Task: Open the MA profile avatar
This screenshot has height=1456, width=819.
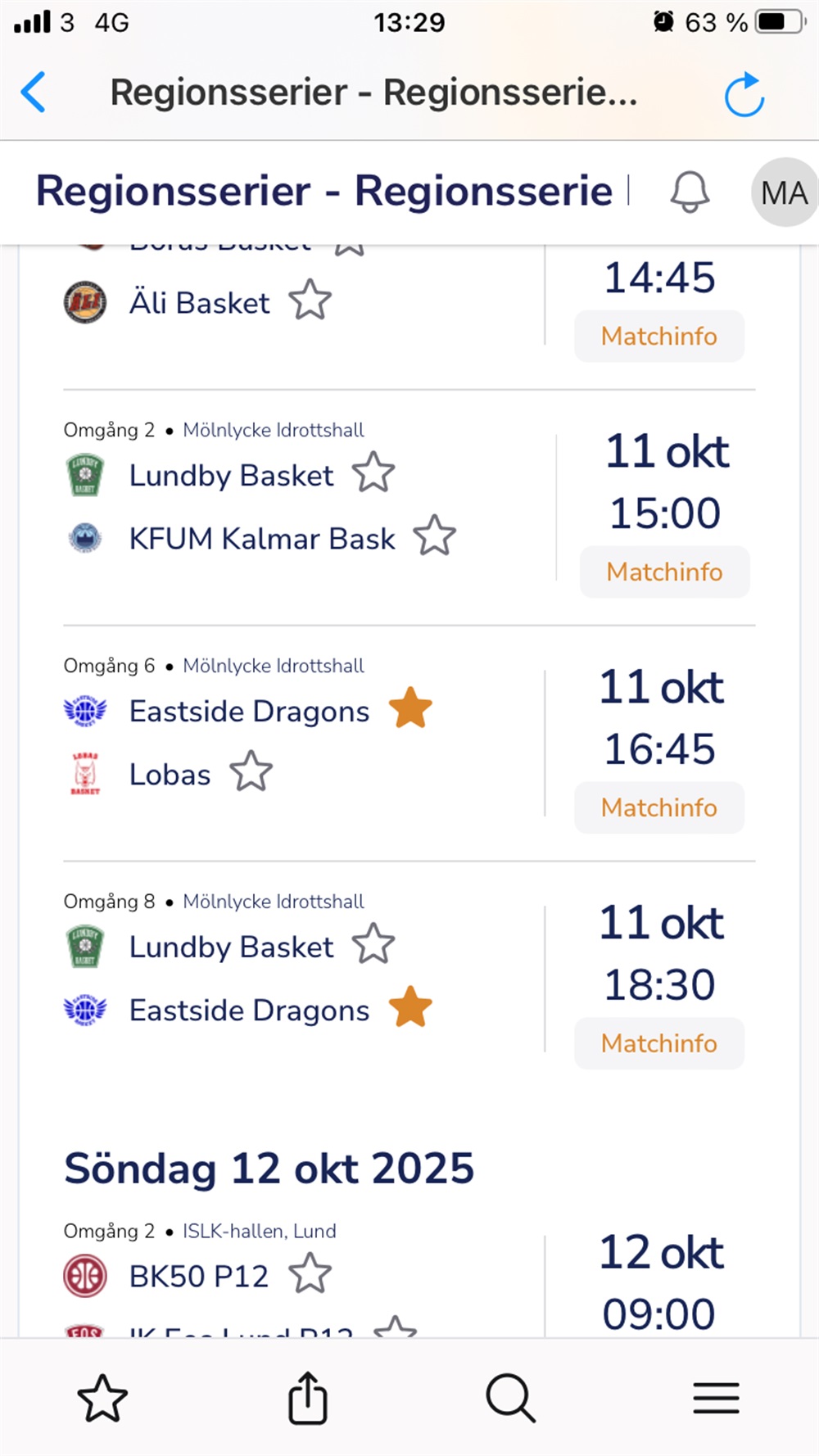Action: (783, 192)
